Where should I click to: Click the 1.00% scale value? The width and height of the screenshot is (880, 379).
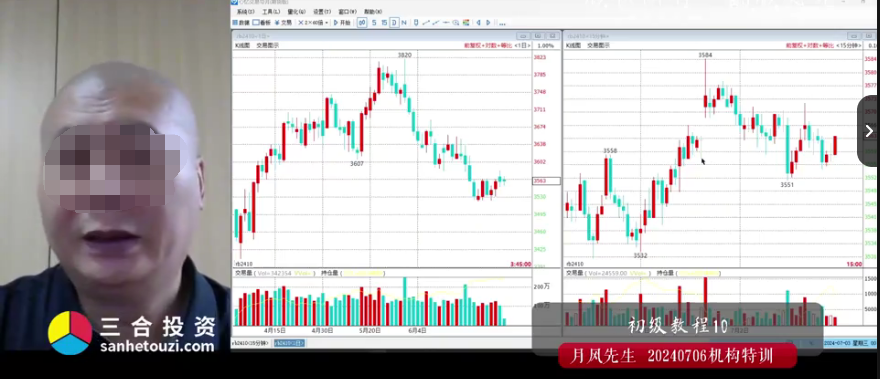pos(546,45)
